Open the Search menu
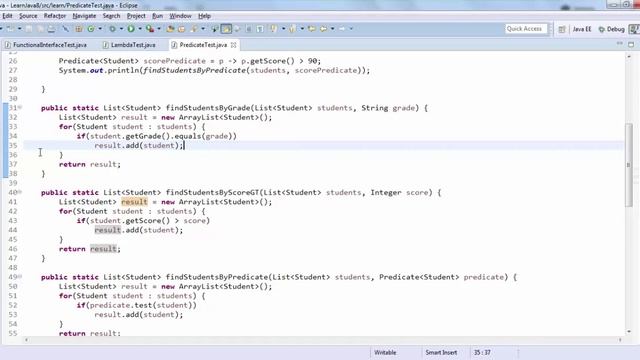The width and height of the screenshot is (640, 360). (x=111, y=16)
